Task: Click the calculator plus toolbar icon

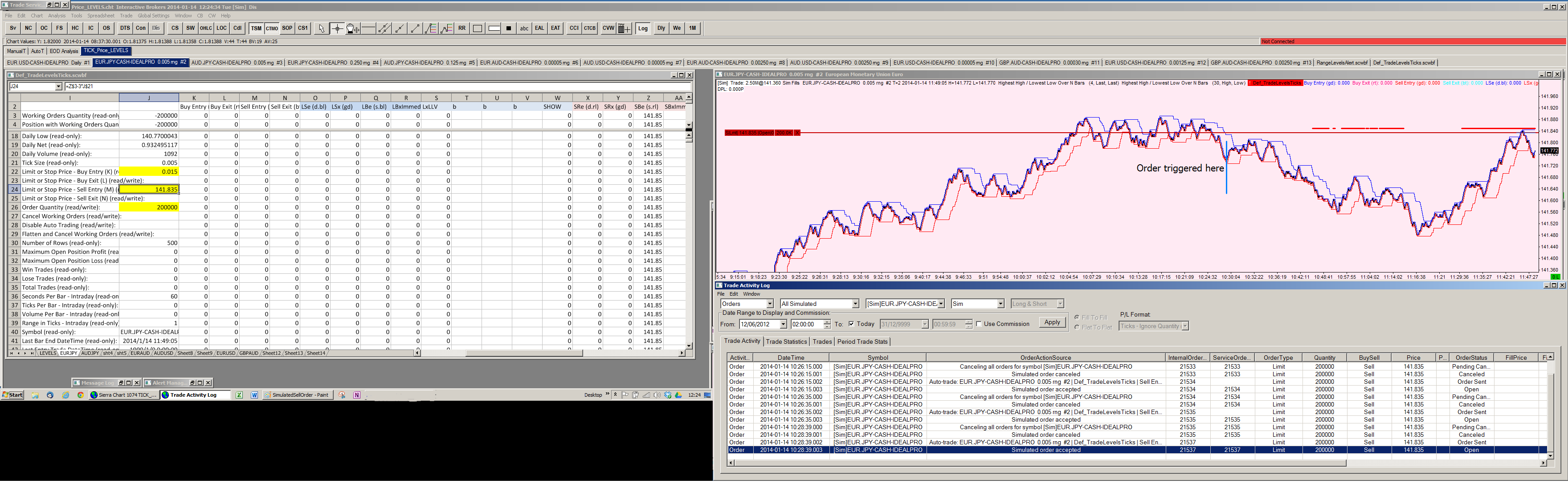Action: click(x=624, y=28)
